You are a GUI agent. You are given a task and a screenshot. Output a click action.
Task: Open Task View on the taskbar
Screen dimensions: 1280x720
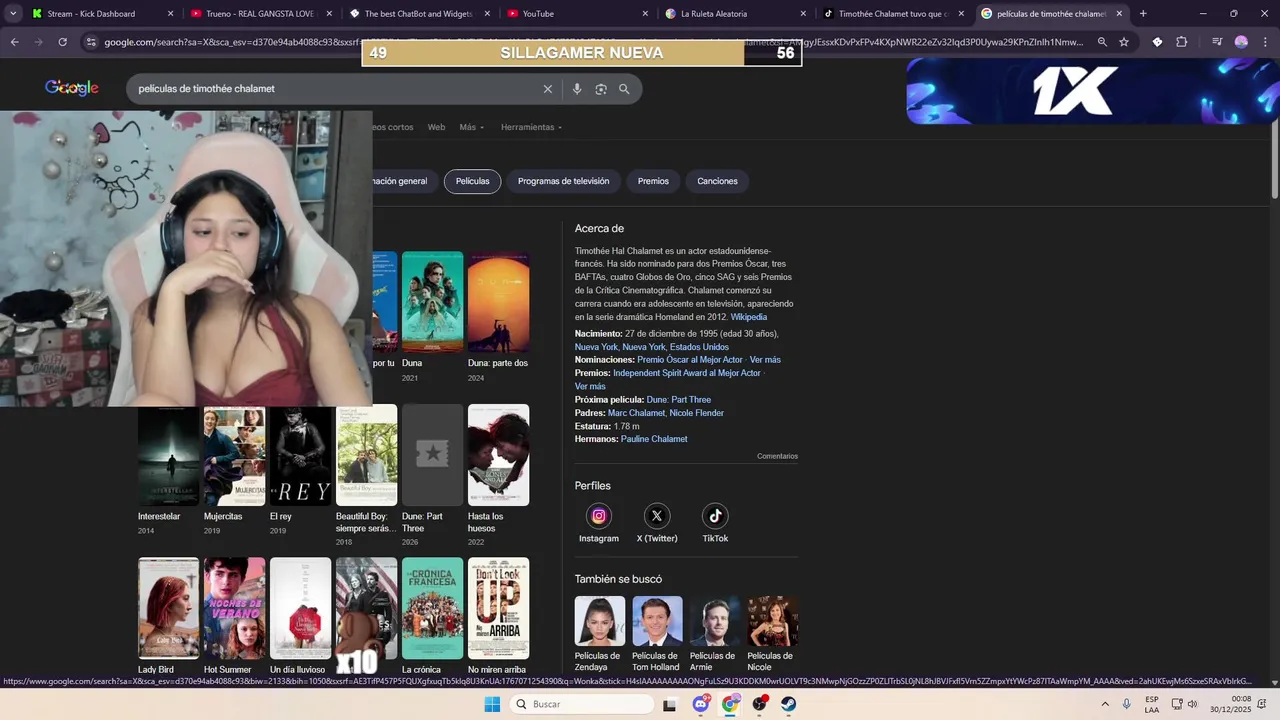[x=669, y=704]
